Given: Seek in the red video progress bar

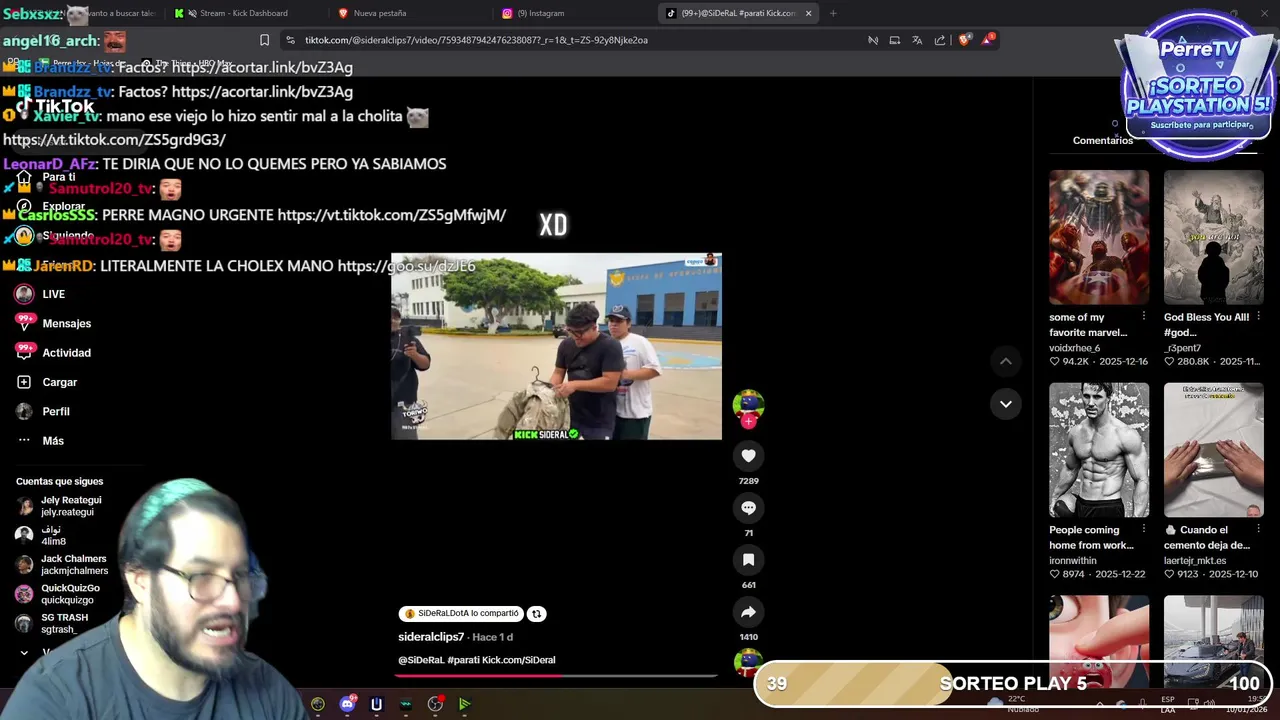Looking at the screenshot, I should coord(556,675).
